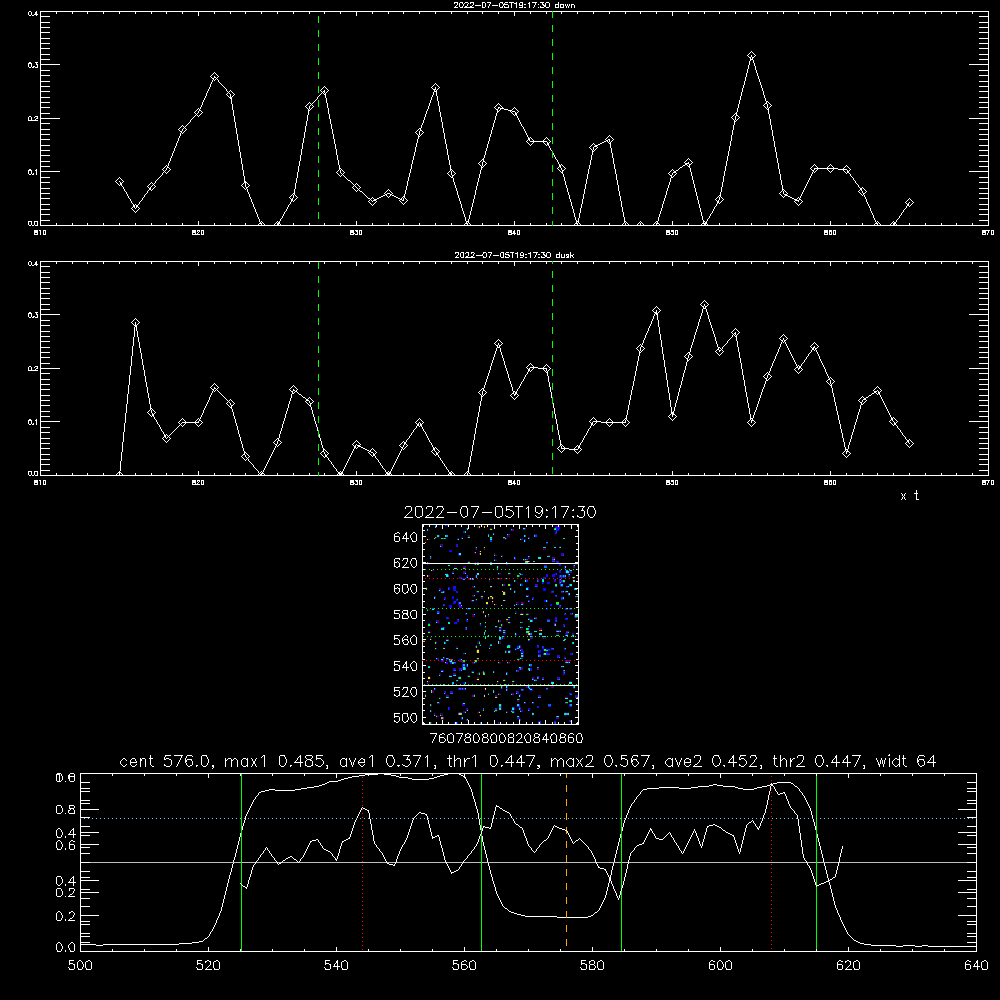The height and width of the screenshot is (1000, 1000).
Task: Click the right green dashed line in dusk plot
Action: coord(552,368)
